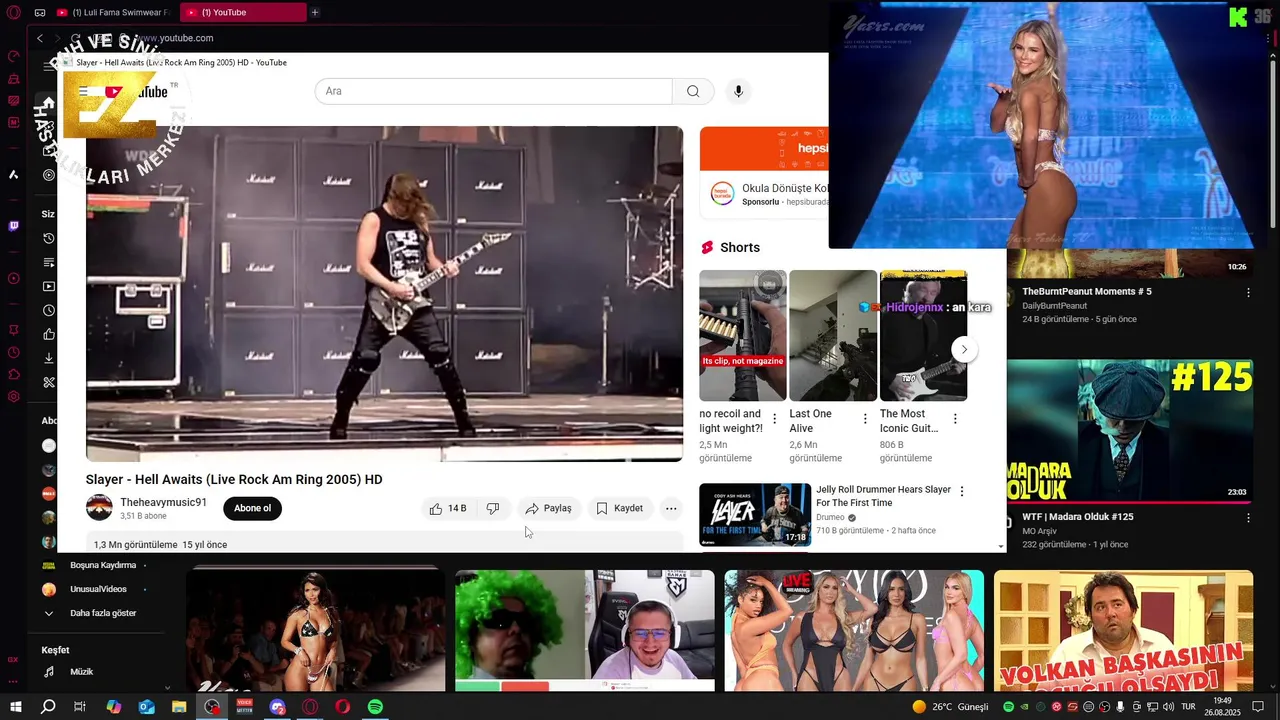Open more actions three-dot menu under video
Screen dimensions: 1280x720
pyautogui.click(x=671, y=508)
